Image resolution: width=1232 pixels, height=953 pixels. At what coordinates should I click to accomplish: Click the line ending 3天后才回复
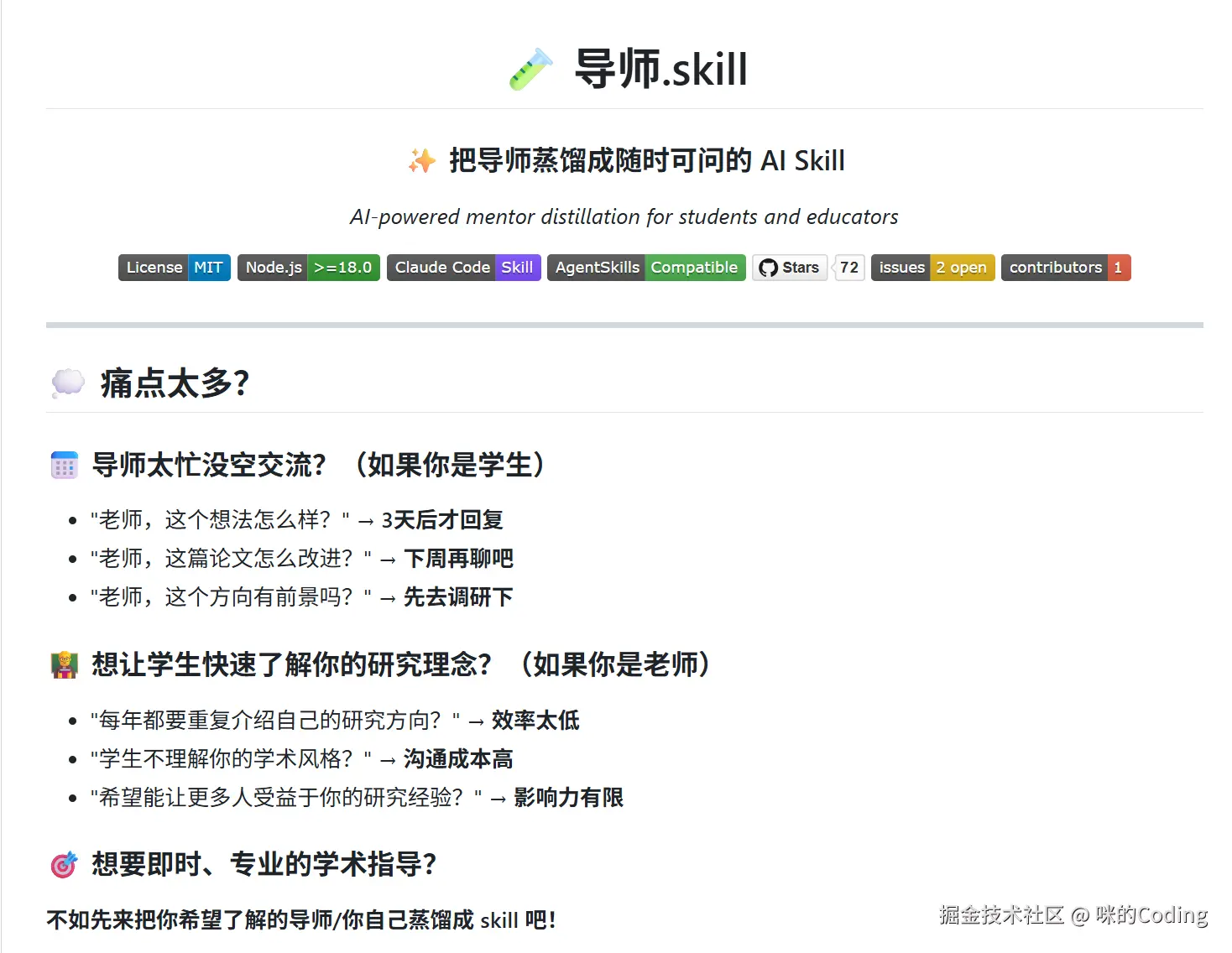coord(297,520)
